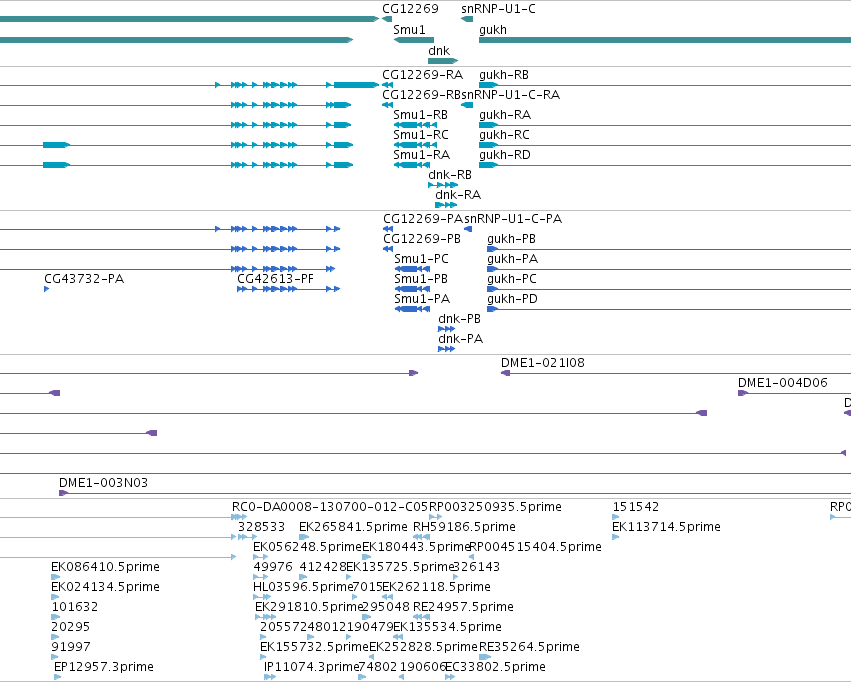
Task: Click the HL03596.5prime EST label
Action: 303,588
